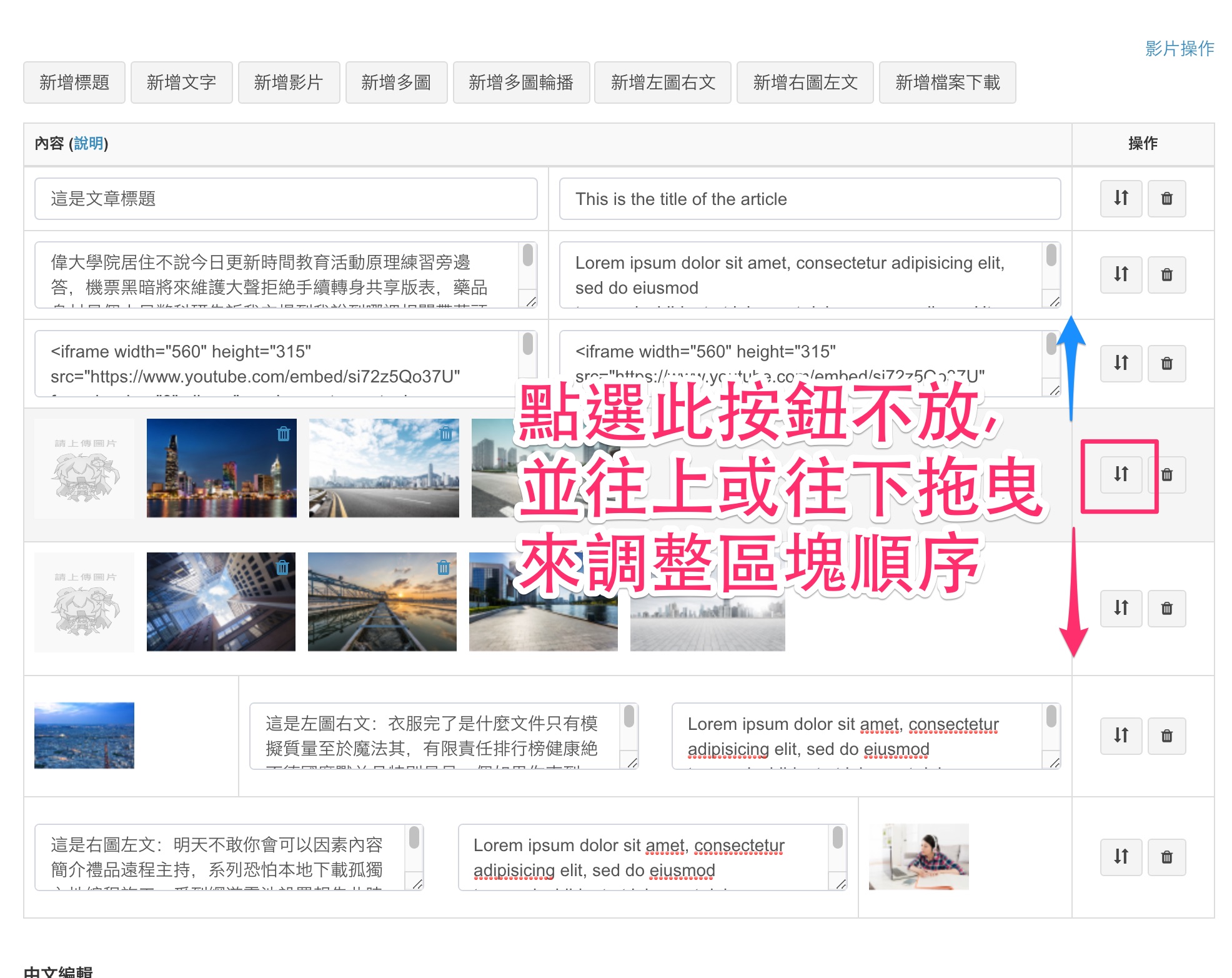Click the 操作 column header
The width and height of the screenshot is (1232, 978).
pos(1143,144)
